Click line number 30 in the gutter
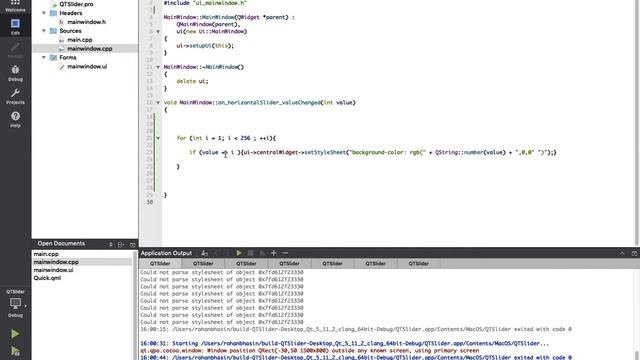This screenshot has height=360, width=640. point(150,202)
